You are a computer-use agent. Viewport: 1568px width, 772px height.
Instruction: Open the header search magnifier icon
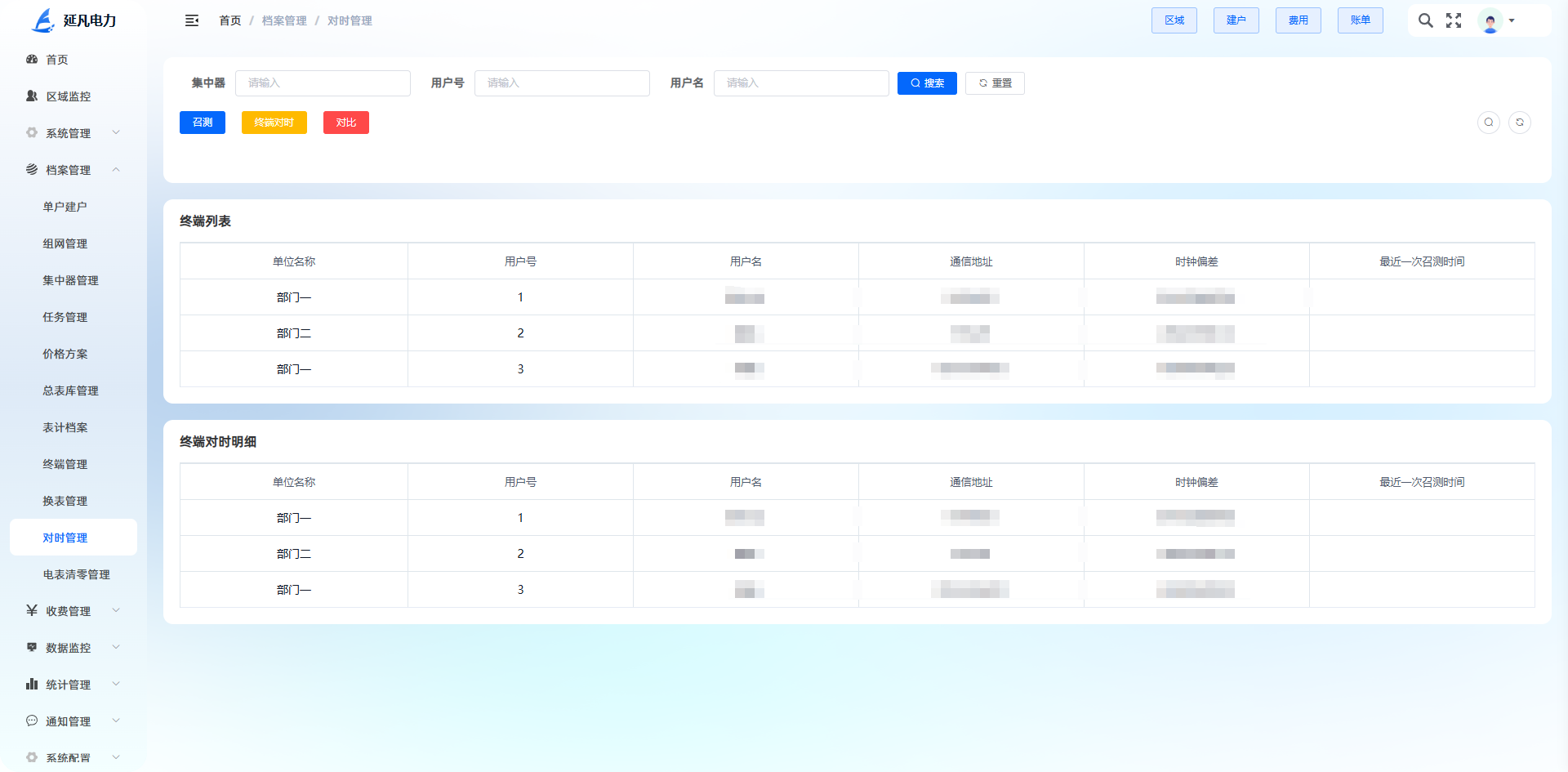coord(1425,20)
